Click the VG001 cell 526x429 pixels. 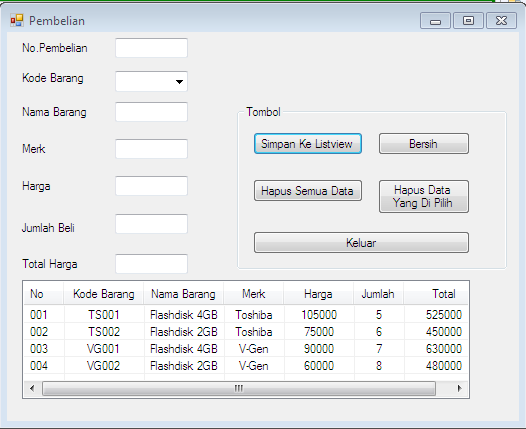click(x=103, y=349)
